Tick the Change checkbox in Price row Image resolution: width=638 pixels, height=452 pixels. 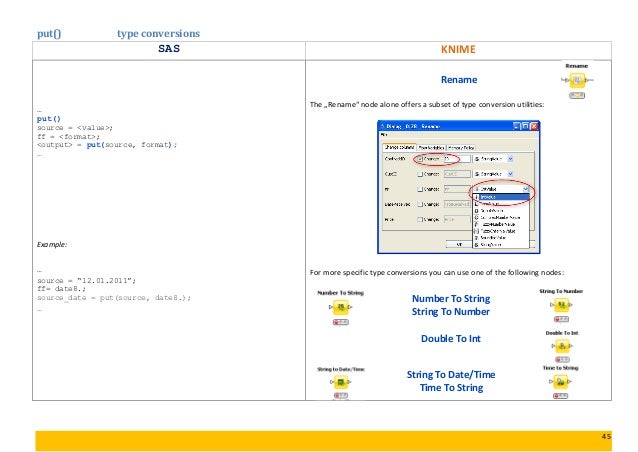tap(420, 219)
